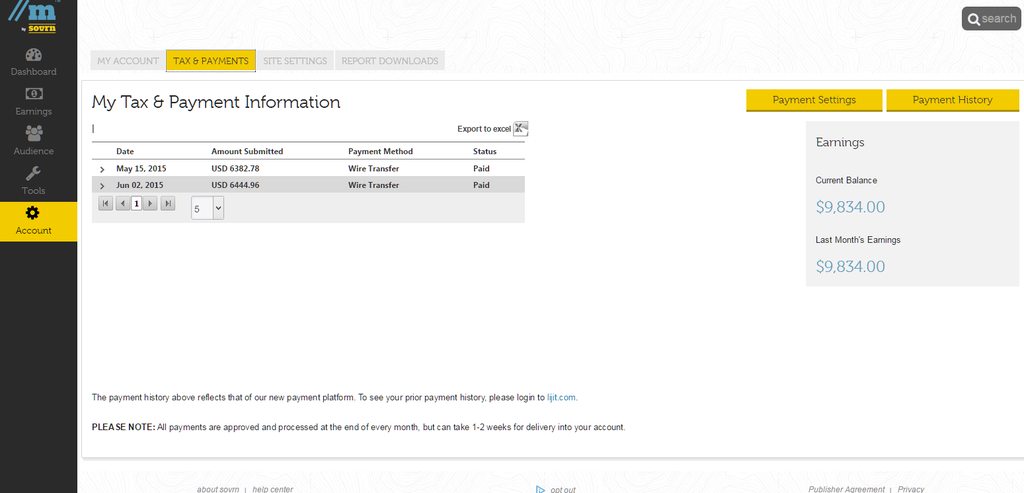1024x493 pixels.
Task: Advance to the next page arrow
Action: [150, 204]
